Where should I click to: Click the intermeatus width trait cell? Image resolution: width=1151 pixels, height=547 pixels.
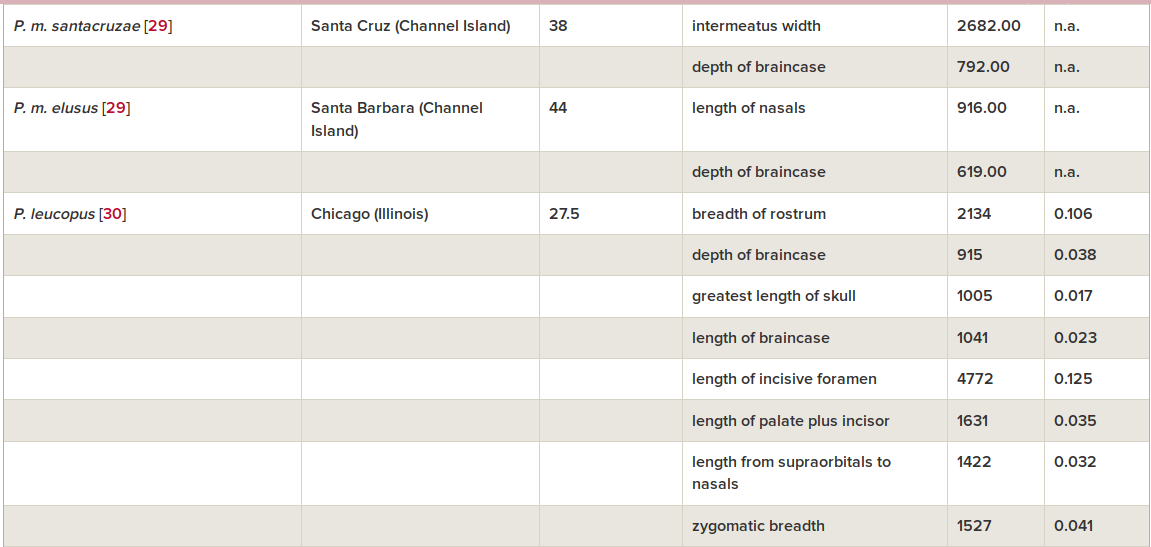(815, 26)
